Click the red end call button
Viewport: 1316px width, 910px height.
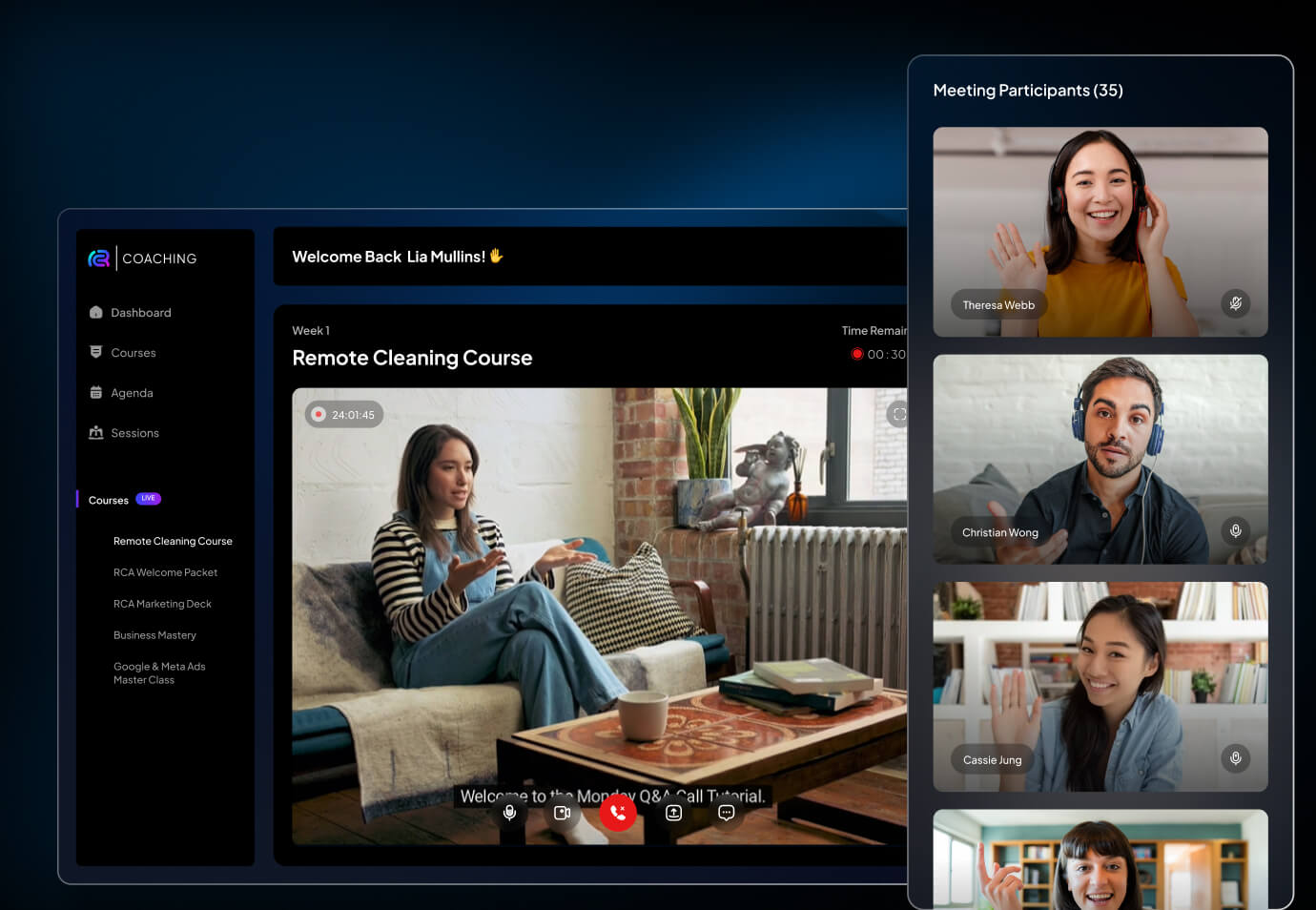click(618, 813)
